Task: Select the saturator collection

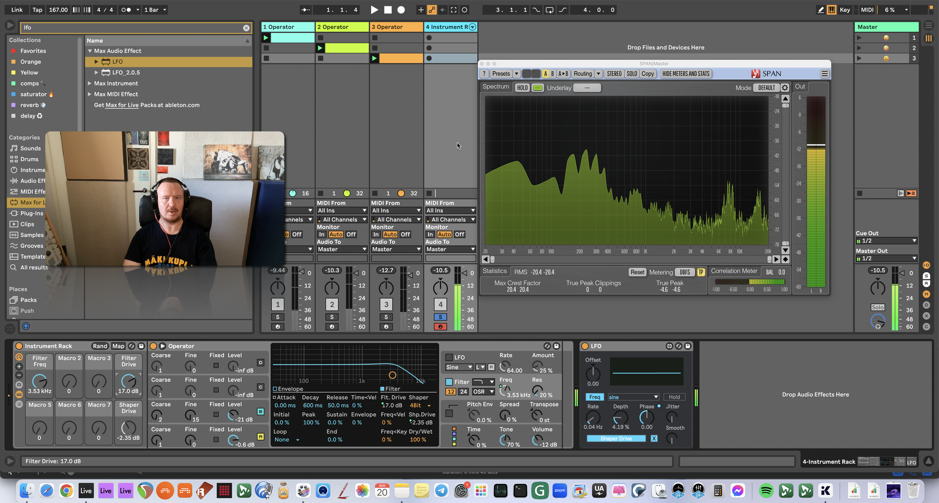Action: click(36, 94)
